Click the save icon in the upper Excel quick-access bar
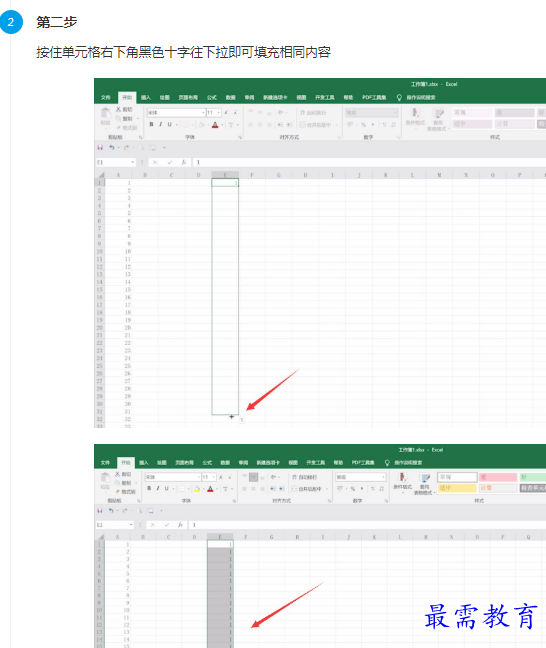The height and width of the screenshot is (648, 546). [100, 148]
